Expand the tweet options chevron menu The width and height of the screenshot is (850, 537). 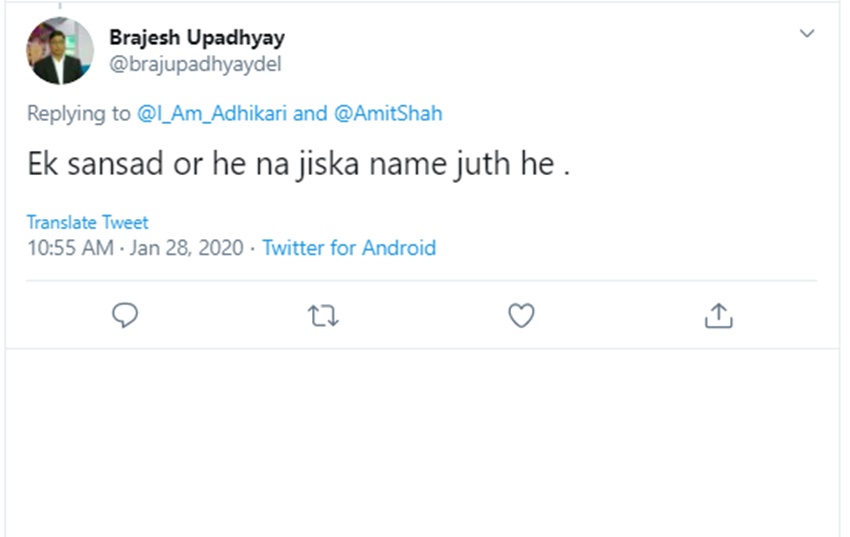pos(807,34)
